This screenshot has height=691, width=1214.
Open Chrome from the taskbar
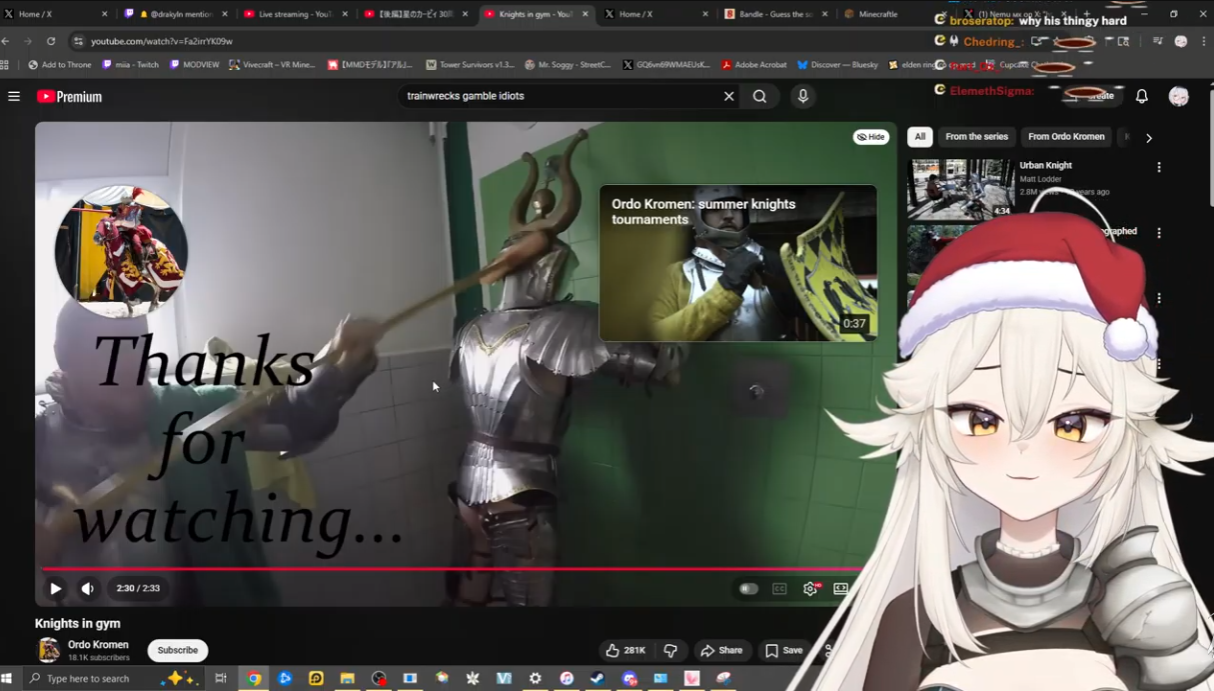254,678
